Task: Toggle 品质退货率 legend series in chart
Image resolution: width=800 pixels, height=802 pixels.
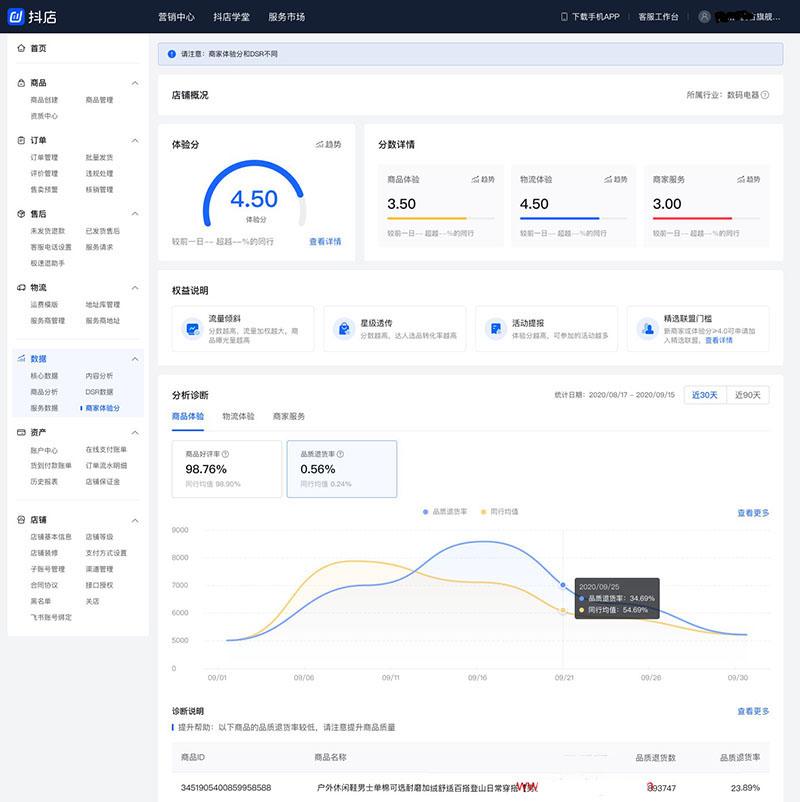Action: pos(446,512)
